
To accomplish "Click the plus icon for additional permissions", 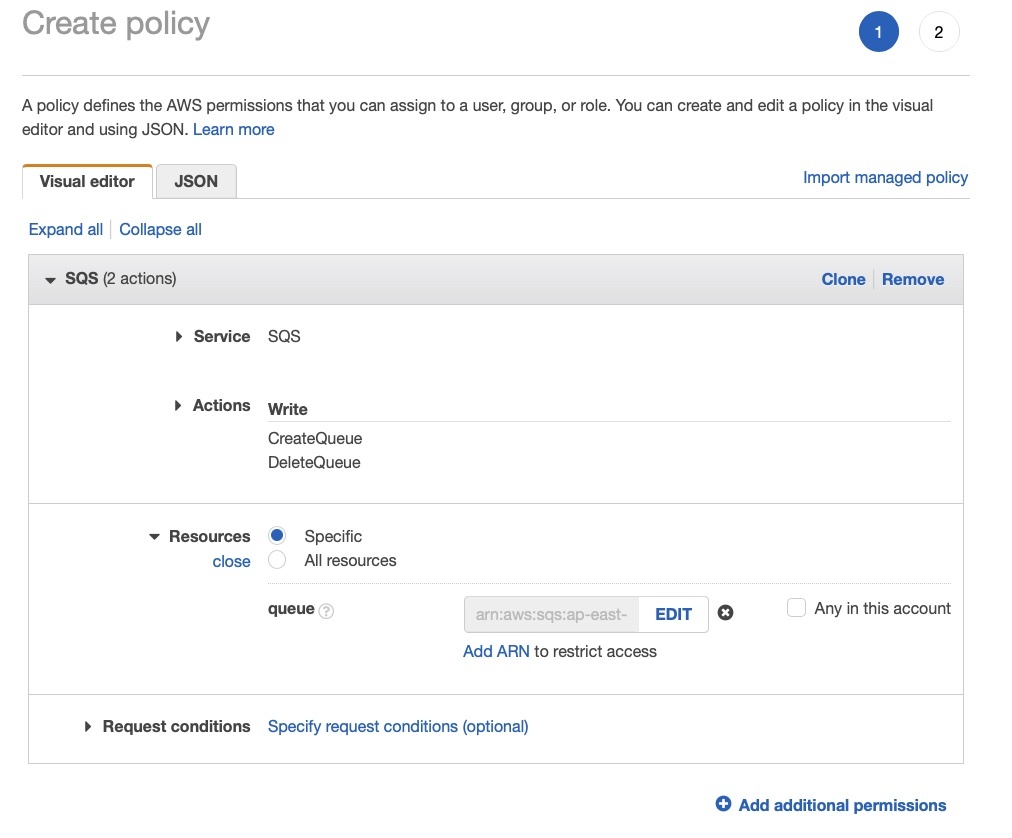I will point(724,804).
